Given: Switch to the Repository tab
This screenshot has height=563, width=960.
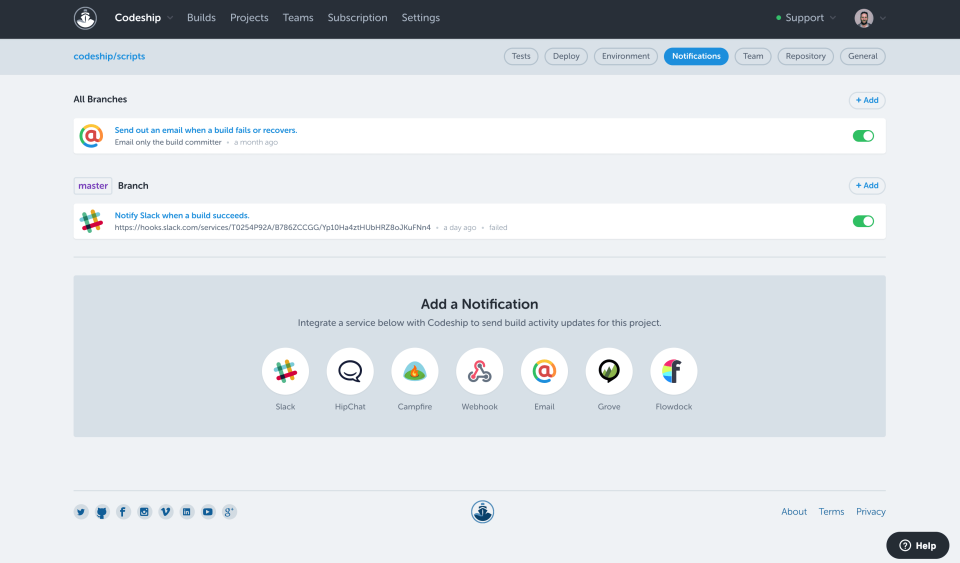Looking at the screenshot, I should 806,56.
